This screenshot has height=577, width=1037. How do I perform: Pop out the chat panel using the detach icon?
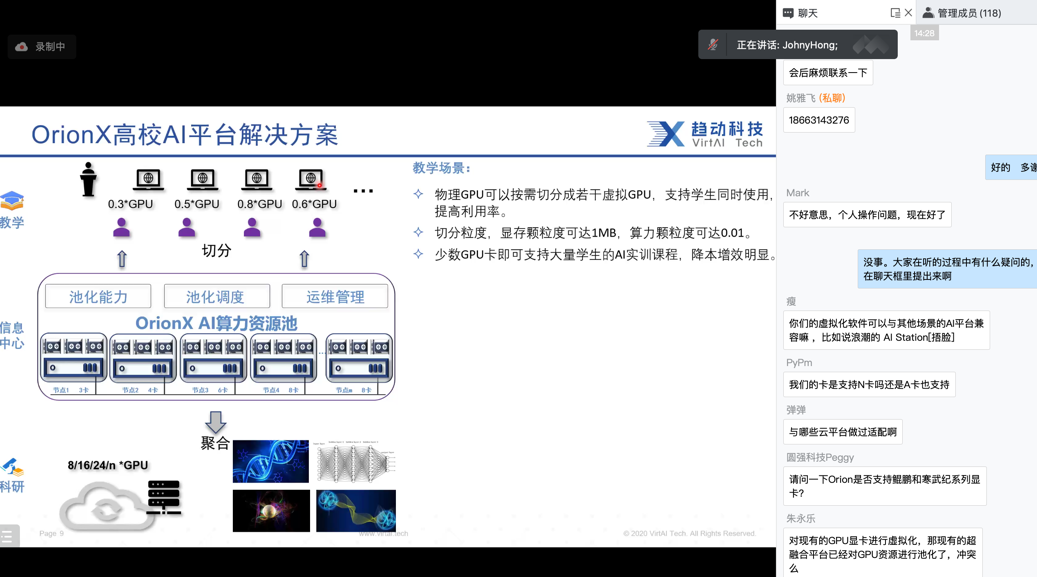(x=897, y=12)
